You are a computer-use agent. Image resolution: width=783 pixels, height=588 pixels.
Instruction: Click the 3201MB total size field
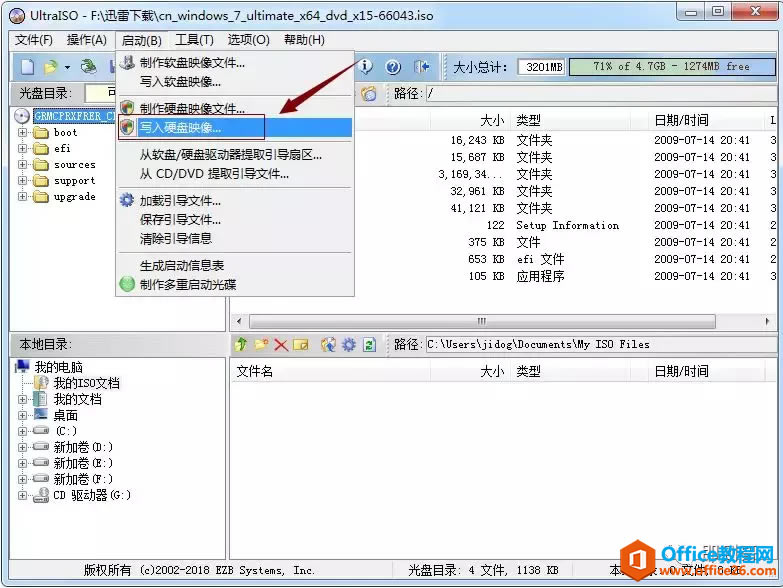[x=541, y=67]
